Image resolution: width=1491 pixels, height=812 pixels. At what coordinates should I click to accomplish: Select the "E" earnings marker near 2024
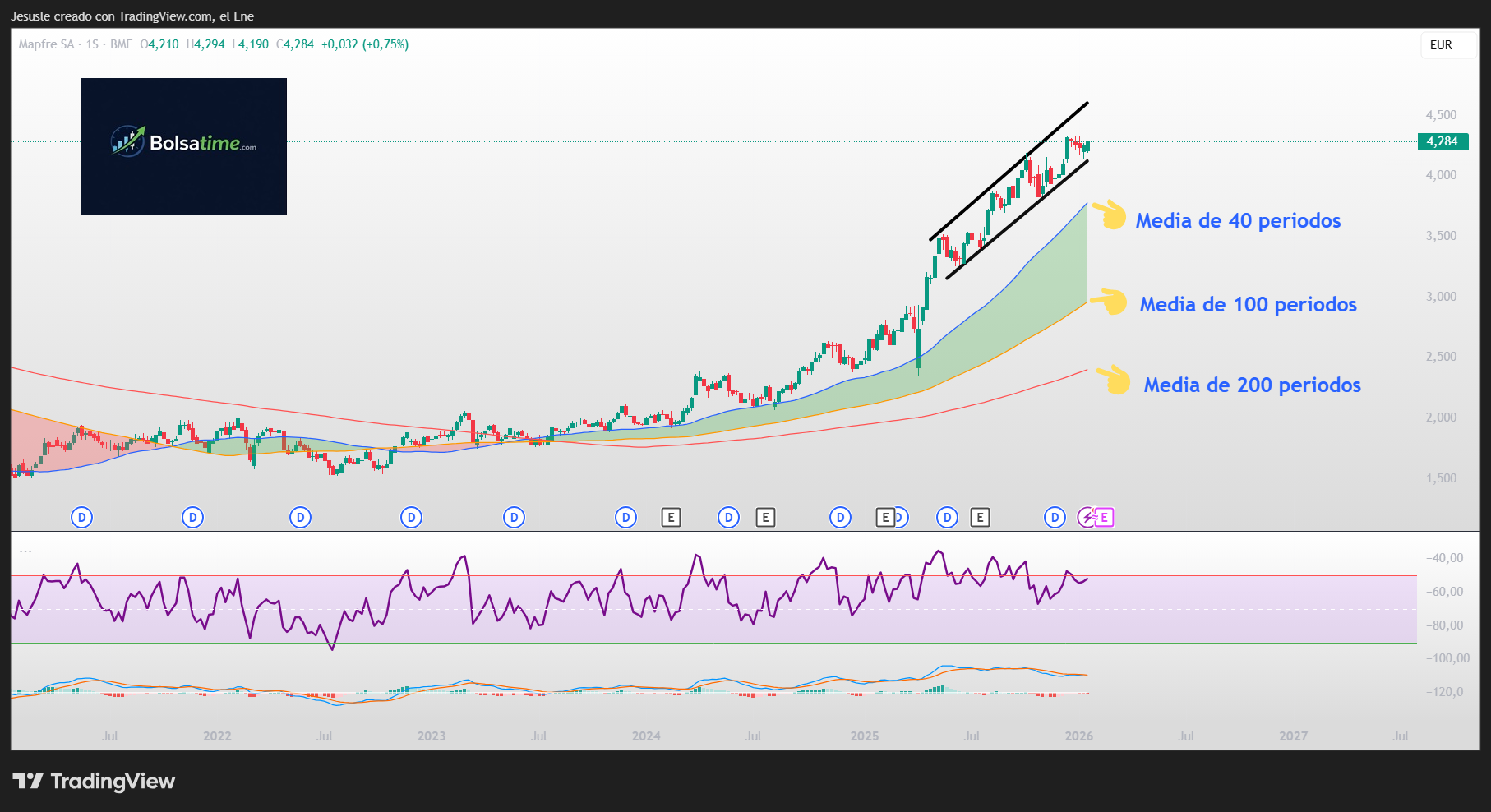coord(672,518)
